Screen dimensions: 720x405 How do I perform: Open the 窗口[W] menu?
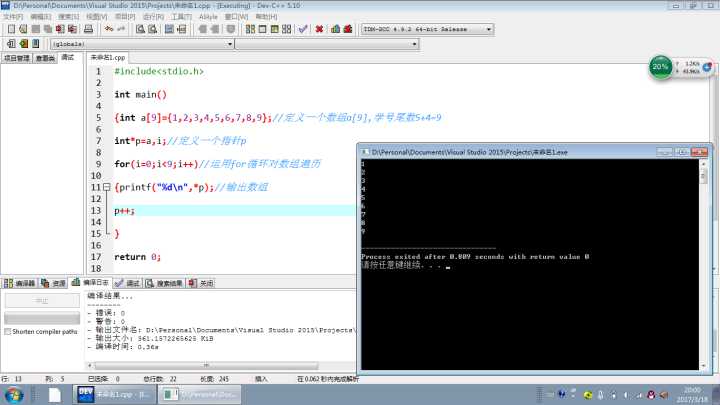click(x=236, y=17)
